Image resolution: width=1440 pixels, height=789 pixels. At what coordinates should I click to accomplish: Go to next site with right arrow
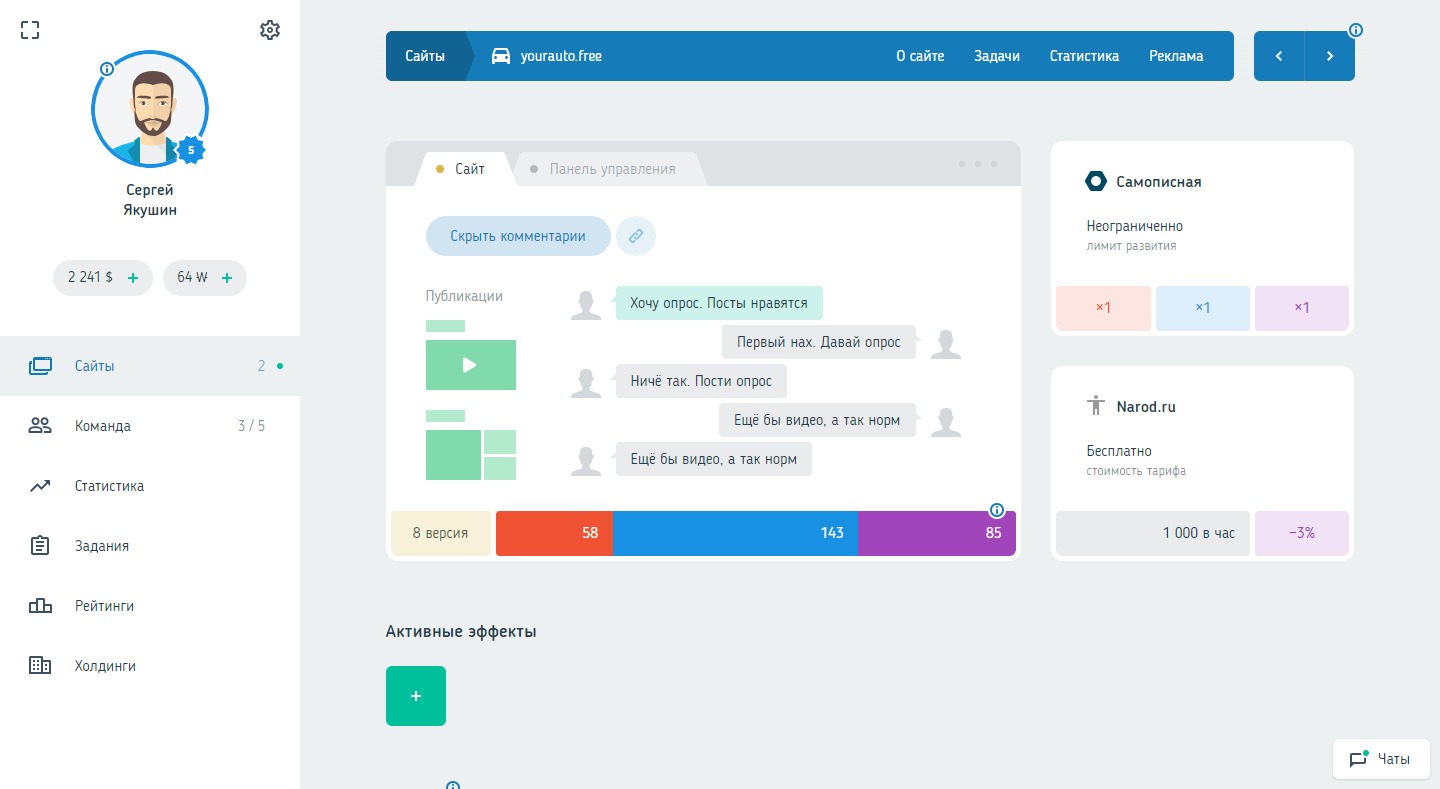coord(1329,56)
